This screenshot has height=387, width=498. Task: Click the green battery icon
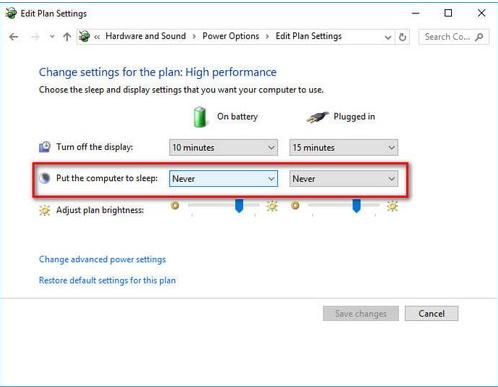pyautogui.click(x=200, y=117)
